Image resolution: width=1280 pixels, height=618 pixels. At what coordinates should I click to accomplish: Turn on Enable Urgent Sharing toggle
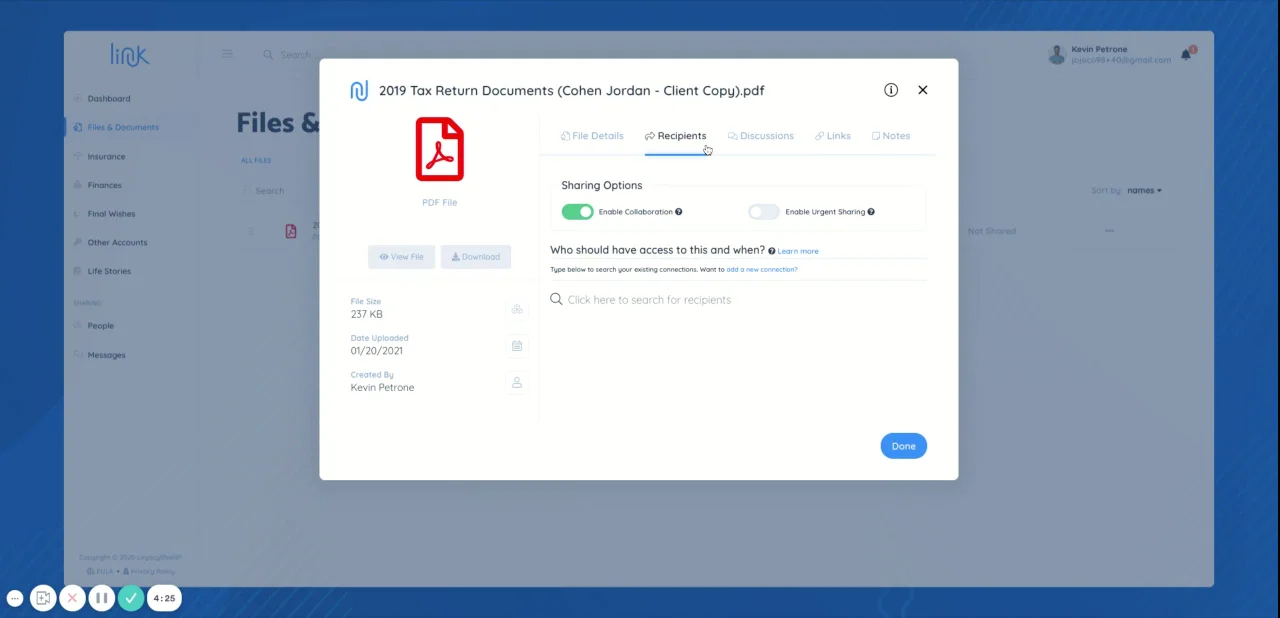764,212
